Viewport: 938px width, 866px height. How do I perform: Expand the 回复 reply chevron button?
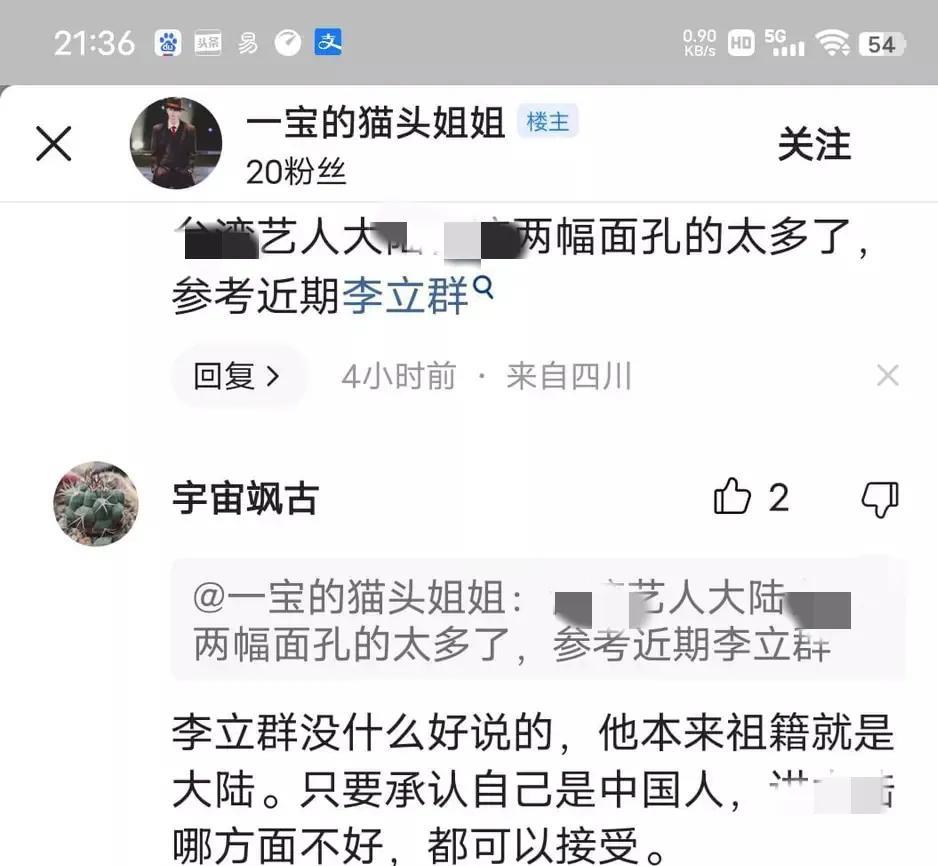tap(237, 377)
